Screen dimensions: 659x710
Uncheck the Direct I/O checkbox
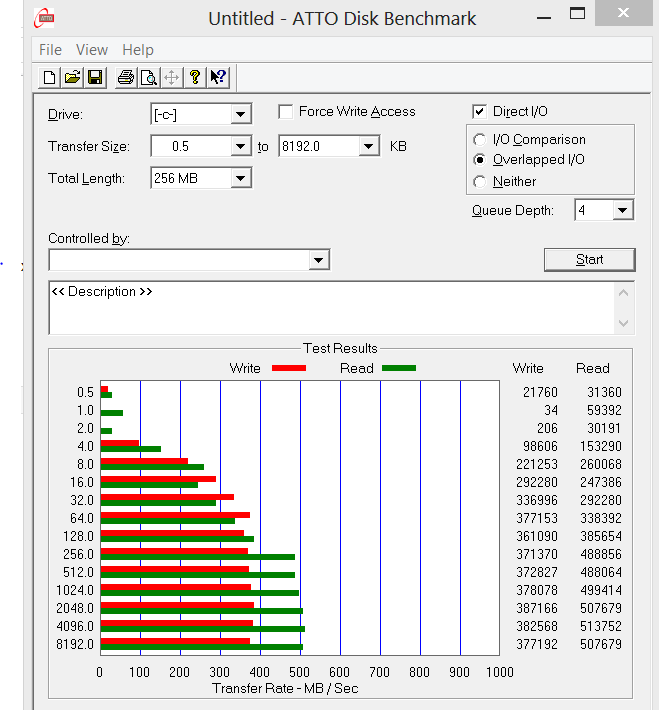click(x=480, y=112)
